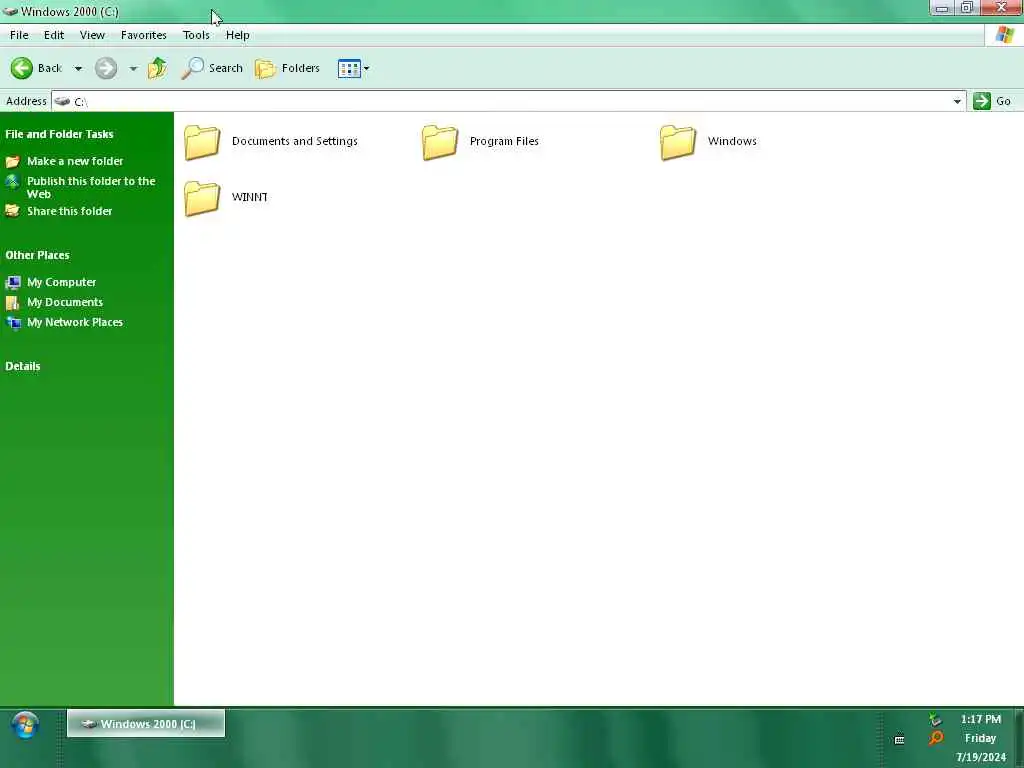Open the Favorites menu
Screen dimensions: 1024x768
pyautogui.click(x=144, y=35)
